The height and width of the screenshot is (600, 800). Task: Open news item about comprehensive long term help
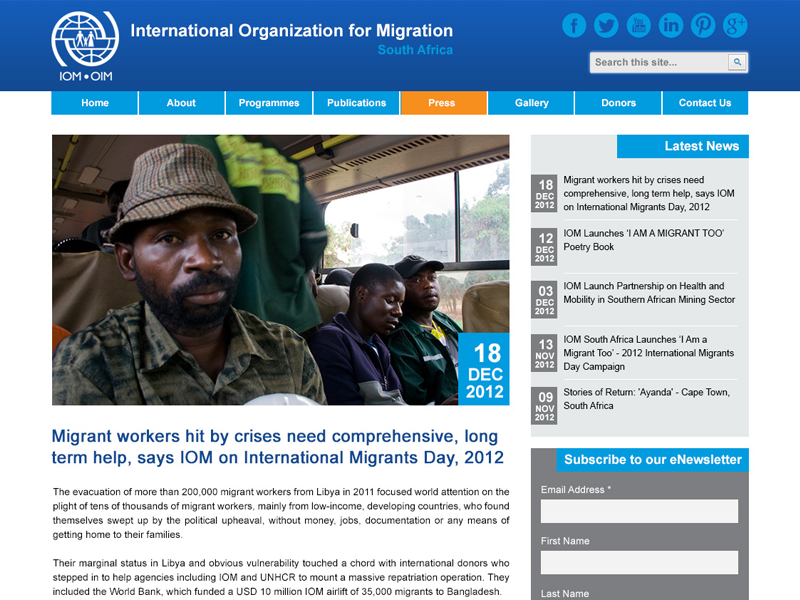(x=648, y=193)
